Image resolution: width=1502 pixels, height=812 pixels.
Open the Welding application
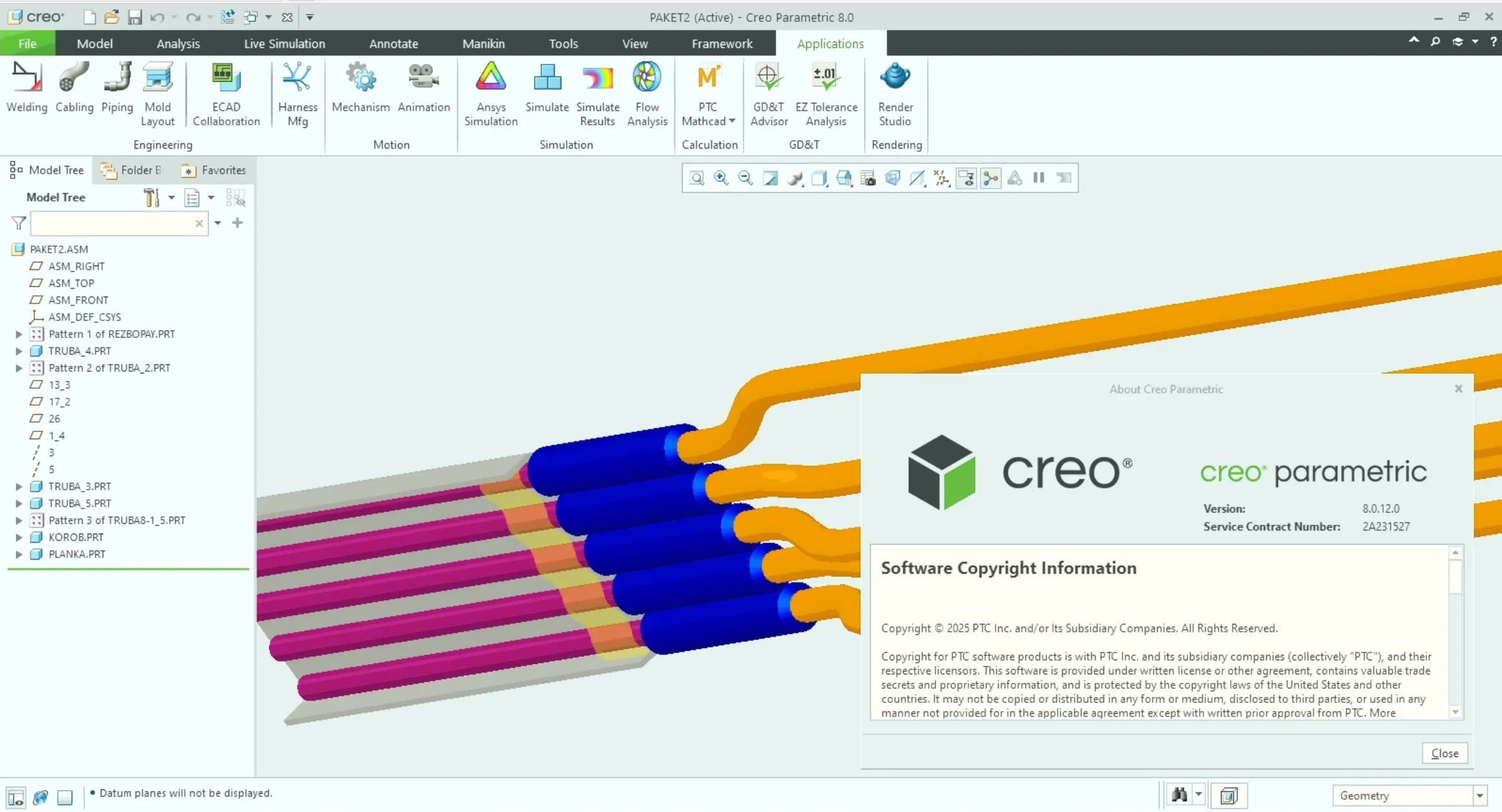click(26, 87)
